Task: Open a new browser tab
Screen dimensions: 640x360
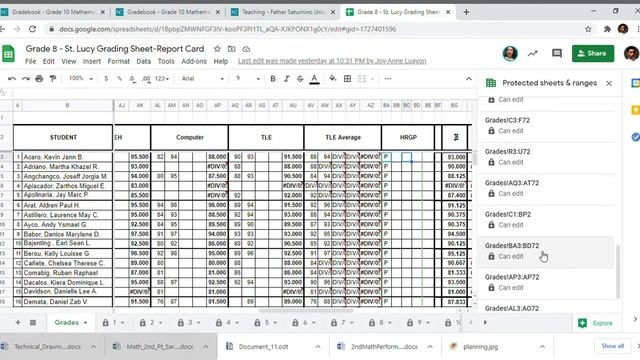Action: tap(466, 12)
